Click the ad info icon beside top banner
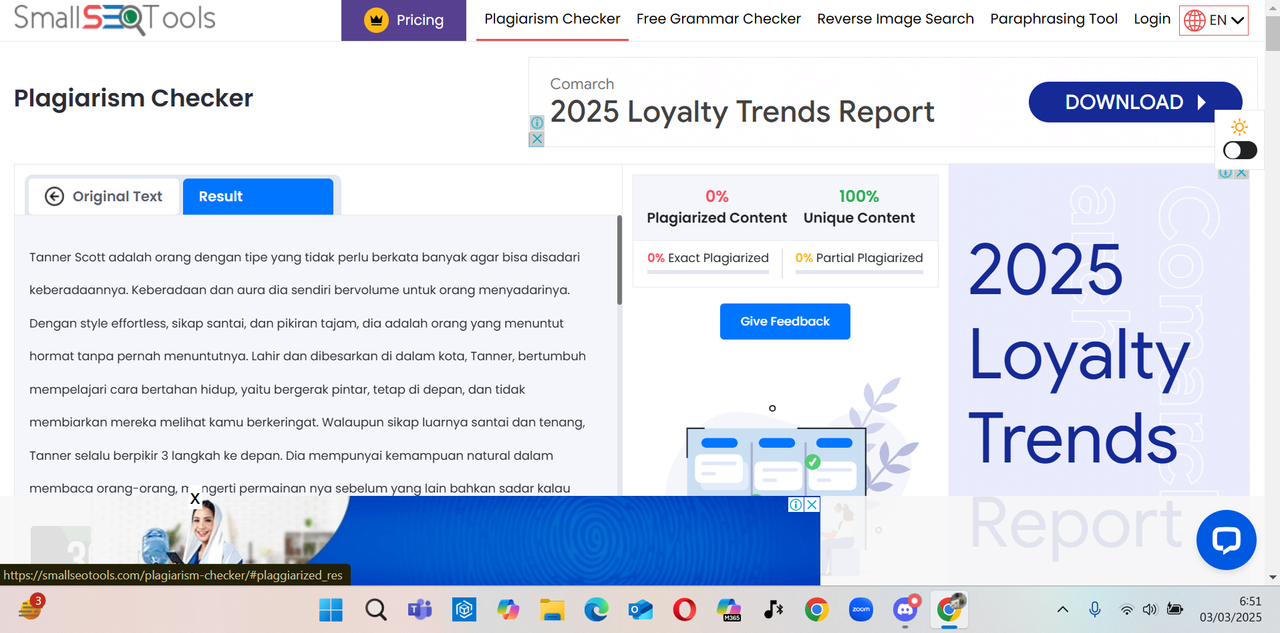1280x633 pixels. (x=536, y=123)
